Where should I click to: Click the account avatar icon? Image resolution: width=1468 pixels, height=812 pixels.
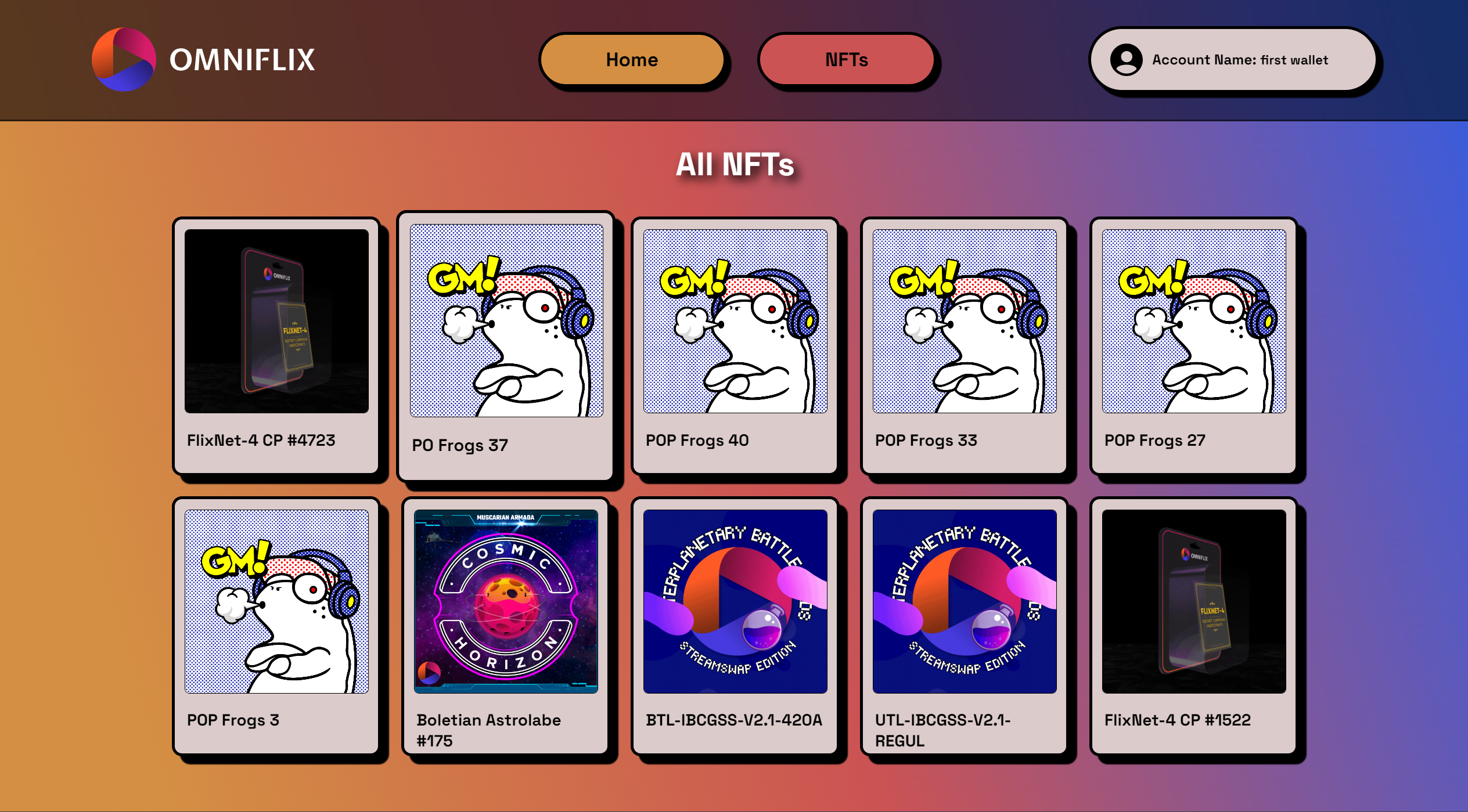pos(1126,60)
